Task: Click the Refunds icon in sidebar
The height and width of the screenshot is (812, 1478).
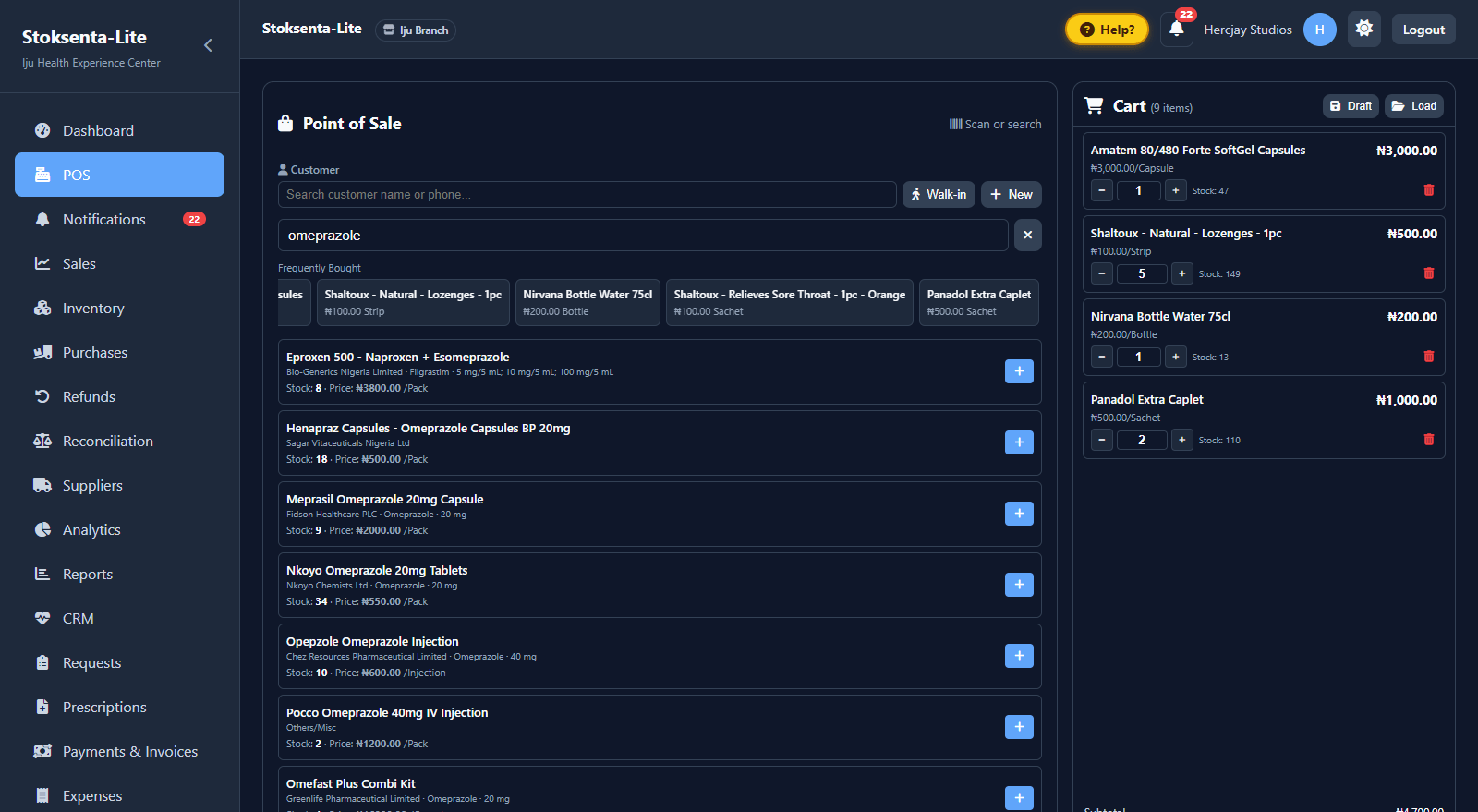Action: 42,396
